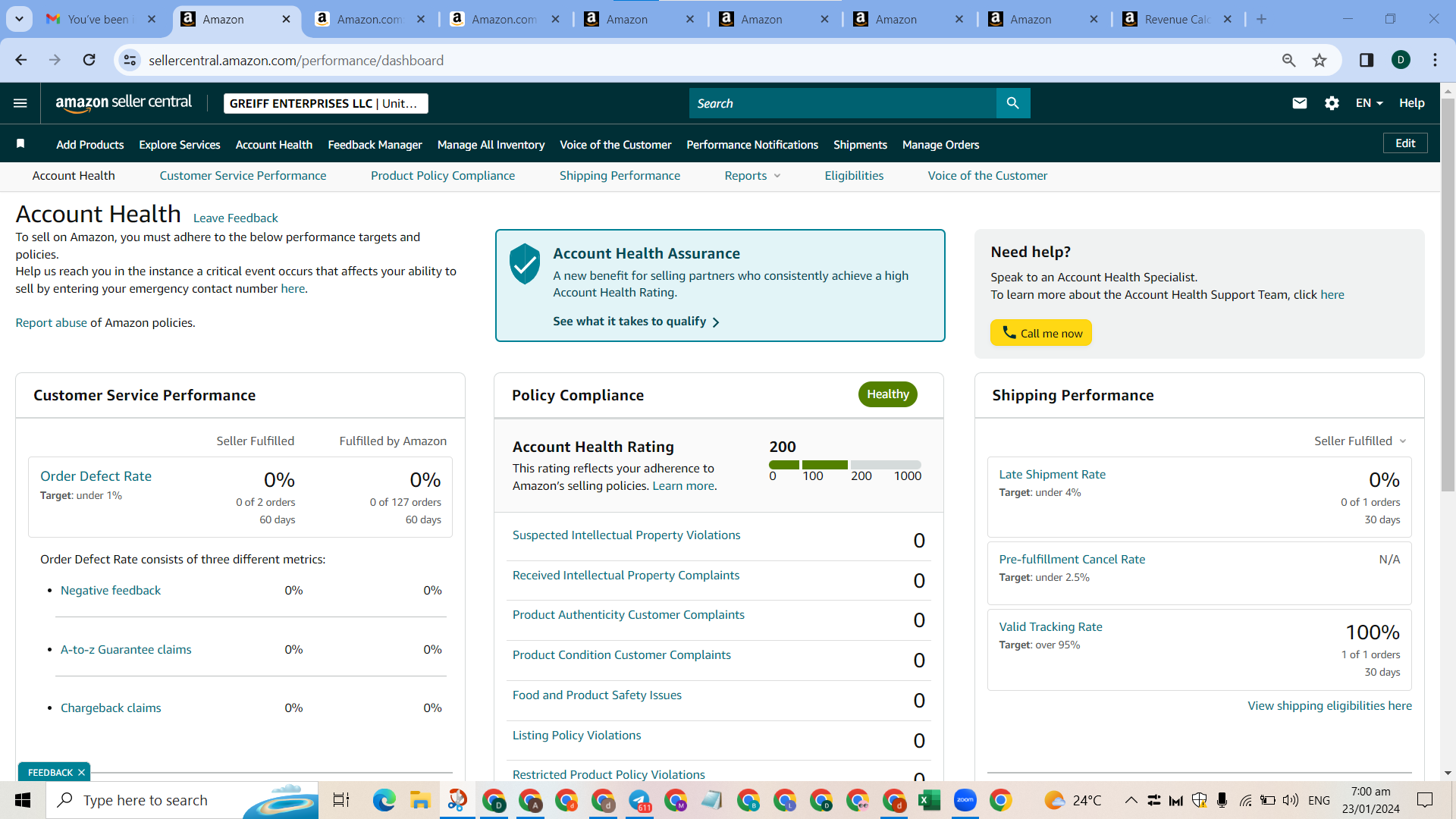
Task: Open the EN language dropdown
Action: click(1370, 103)
